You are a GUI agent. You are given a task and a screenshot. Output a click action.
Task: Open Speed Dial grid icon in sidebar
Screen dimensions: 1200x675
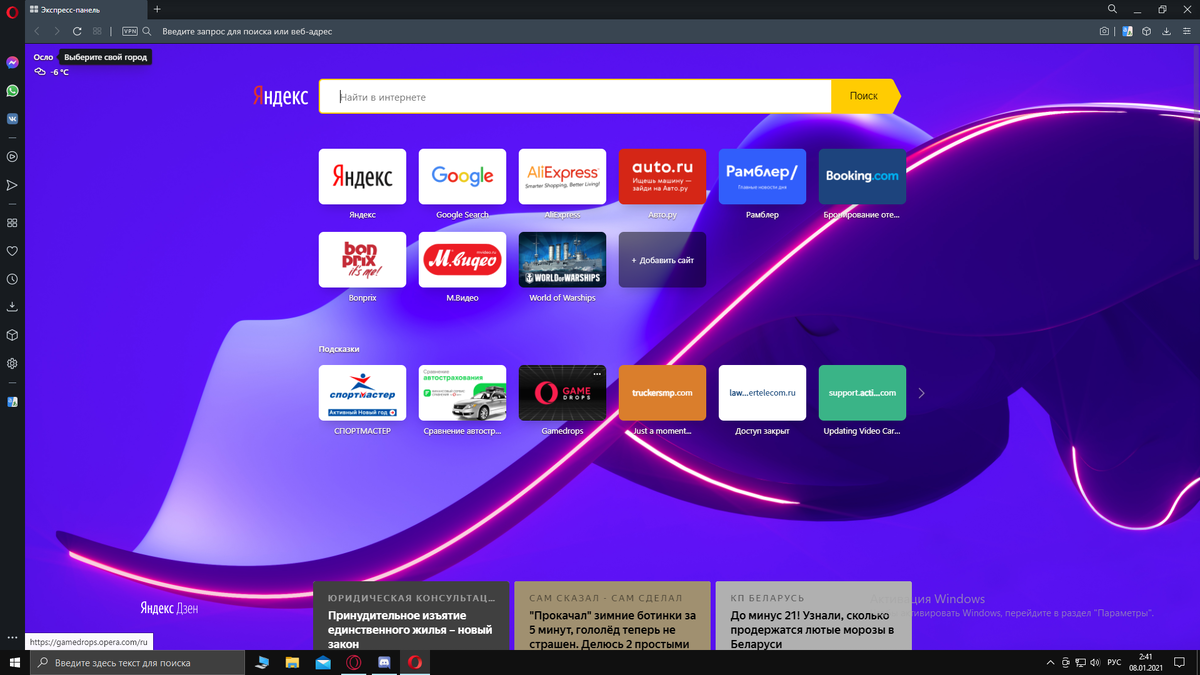(12, 223)
